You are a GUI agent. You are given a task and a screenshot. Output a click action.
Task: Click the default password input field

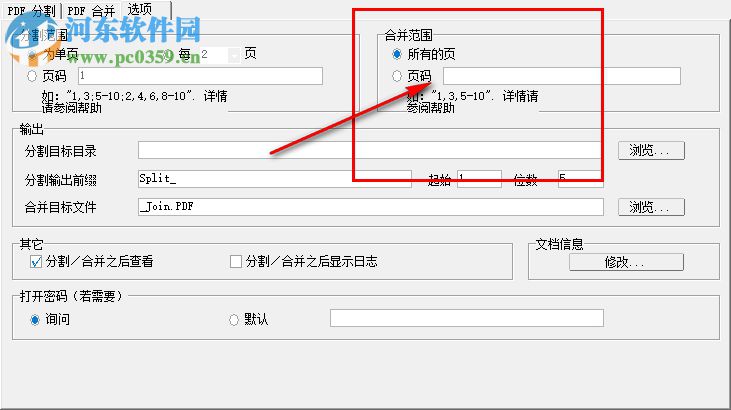[467, 318]
